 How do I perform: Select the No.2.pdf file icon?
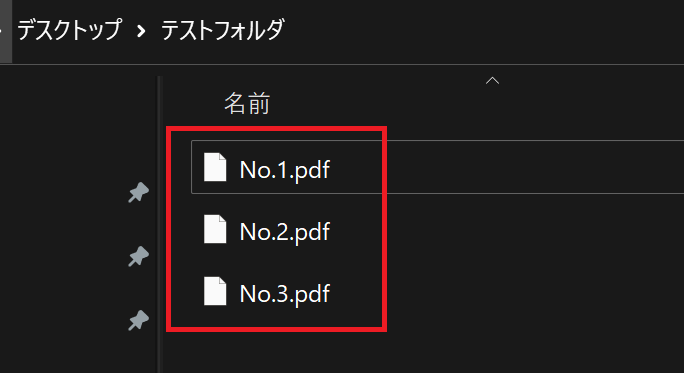(215, 229)
